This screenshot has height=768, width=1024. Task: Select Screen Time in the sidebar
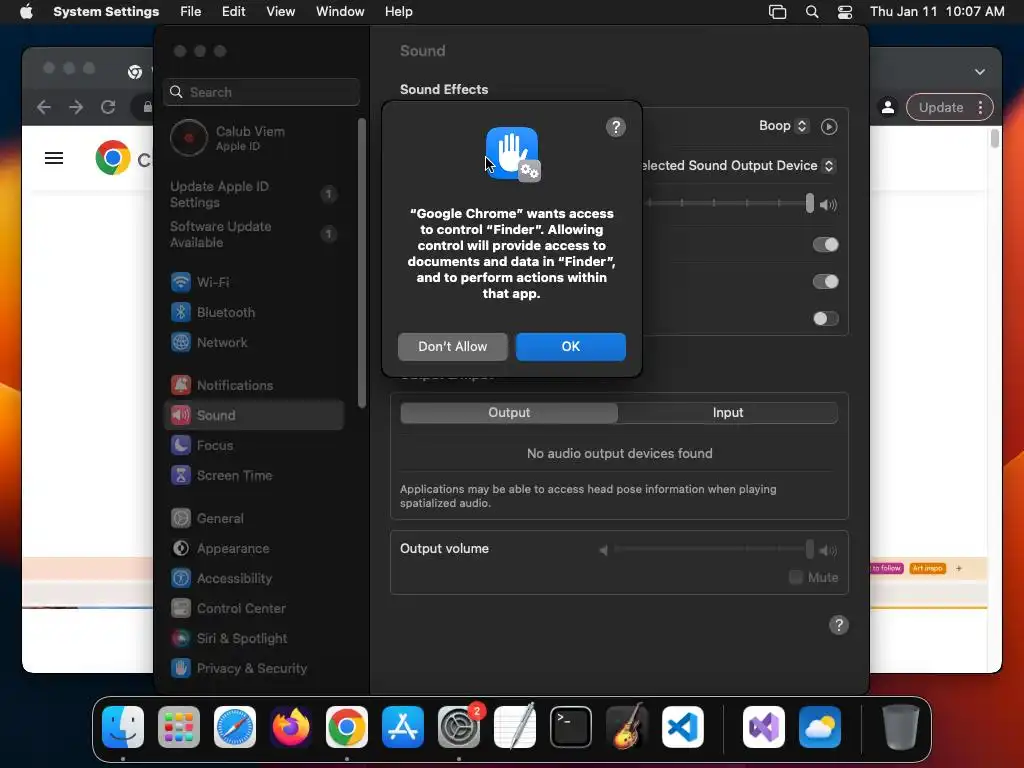(x=255, y=475)
